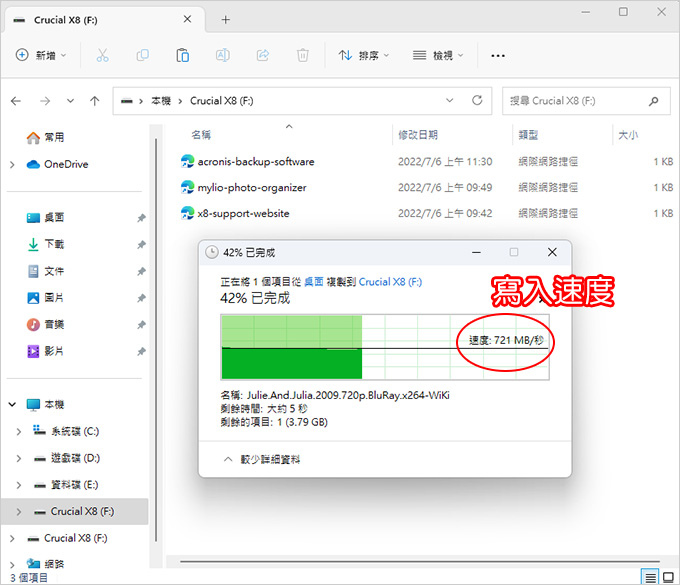Click the Forward navigation arrow

(45, 101)
